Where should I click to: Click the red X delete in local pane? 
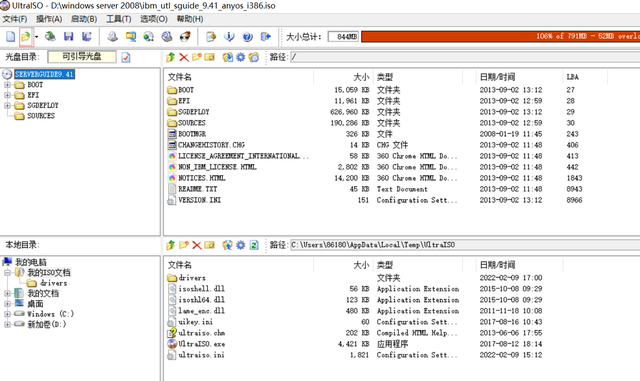click(197, 245)
